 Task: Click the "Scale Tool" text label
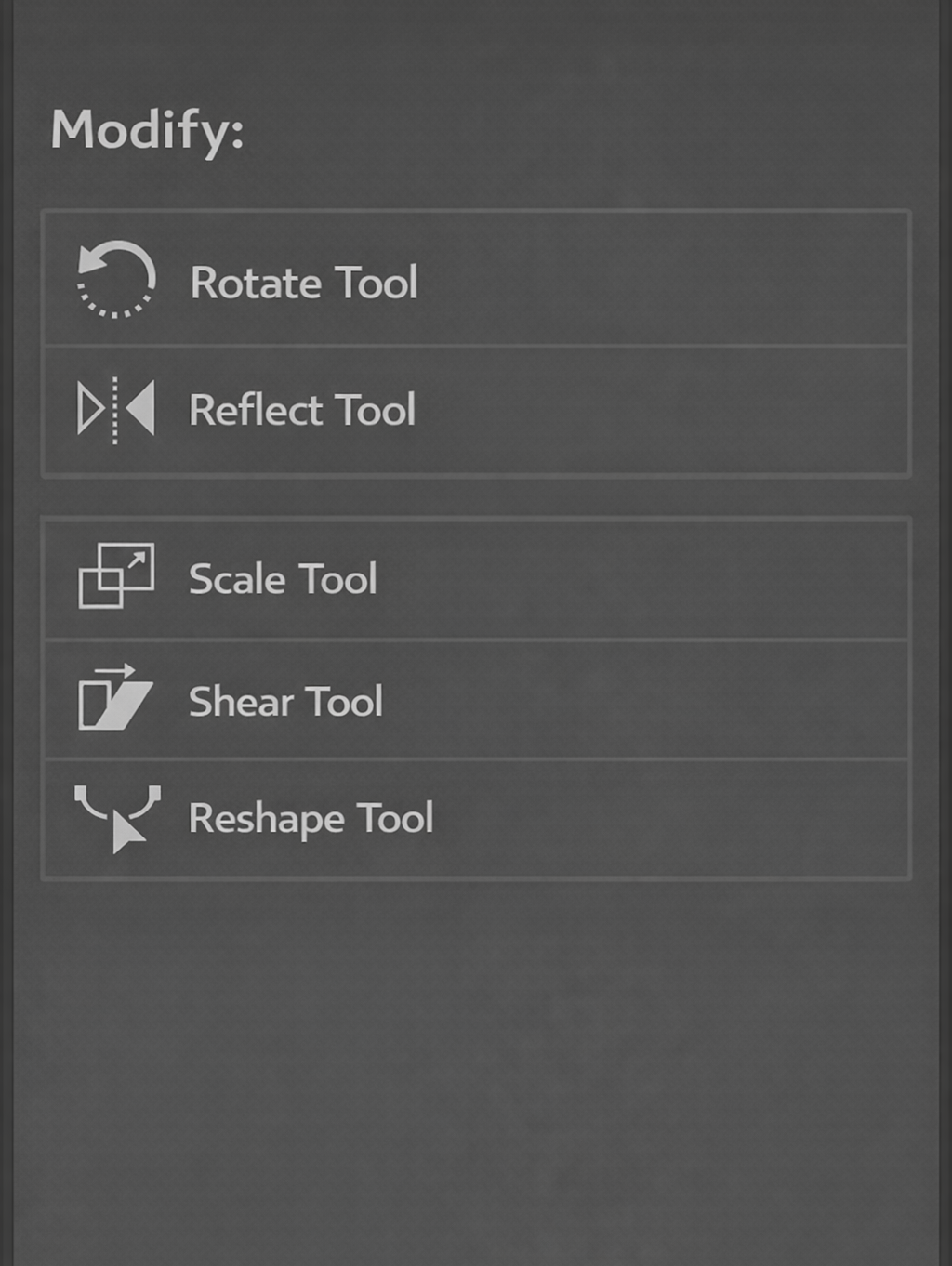(283, 579)
